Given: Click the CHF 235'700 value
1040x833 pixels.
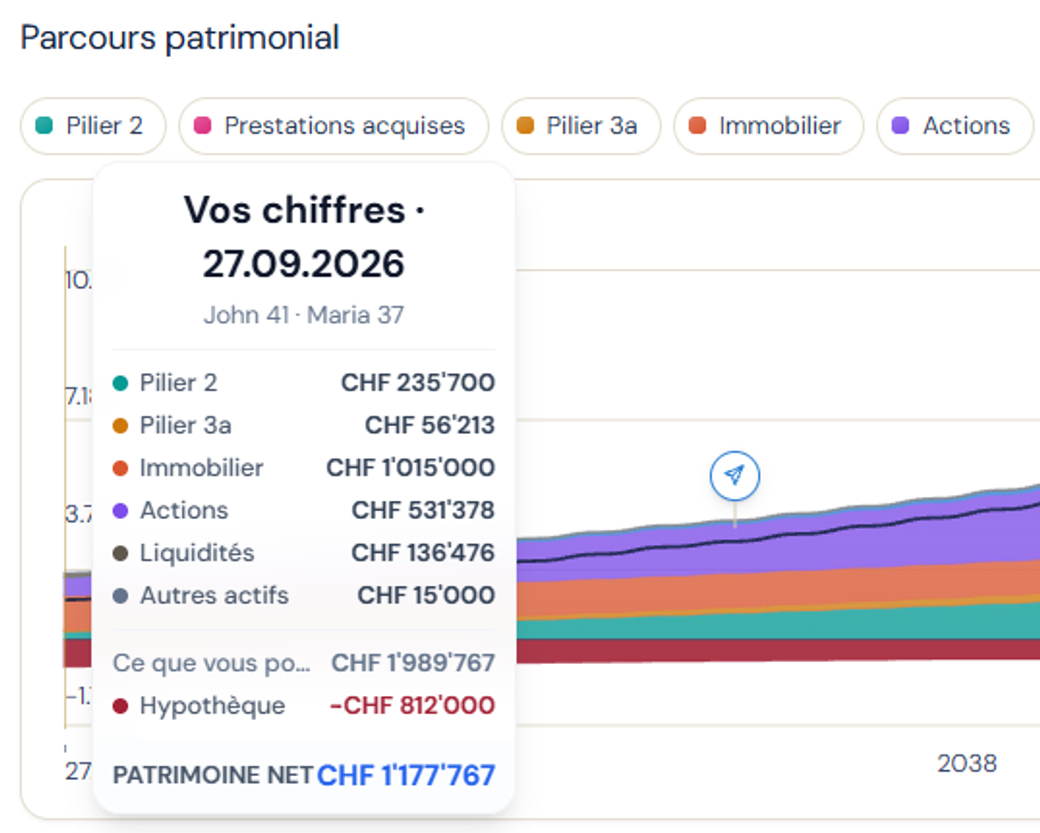Looking at the screenshot, I should 418,383.
